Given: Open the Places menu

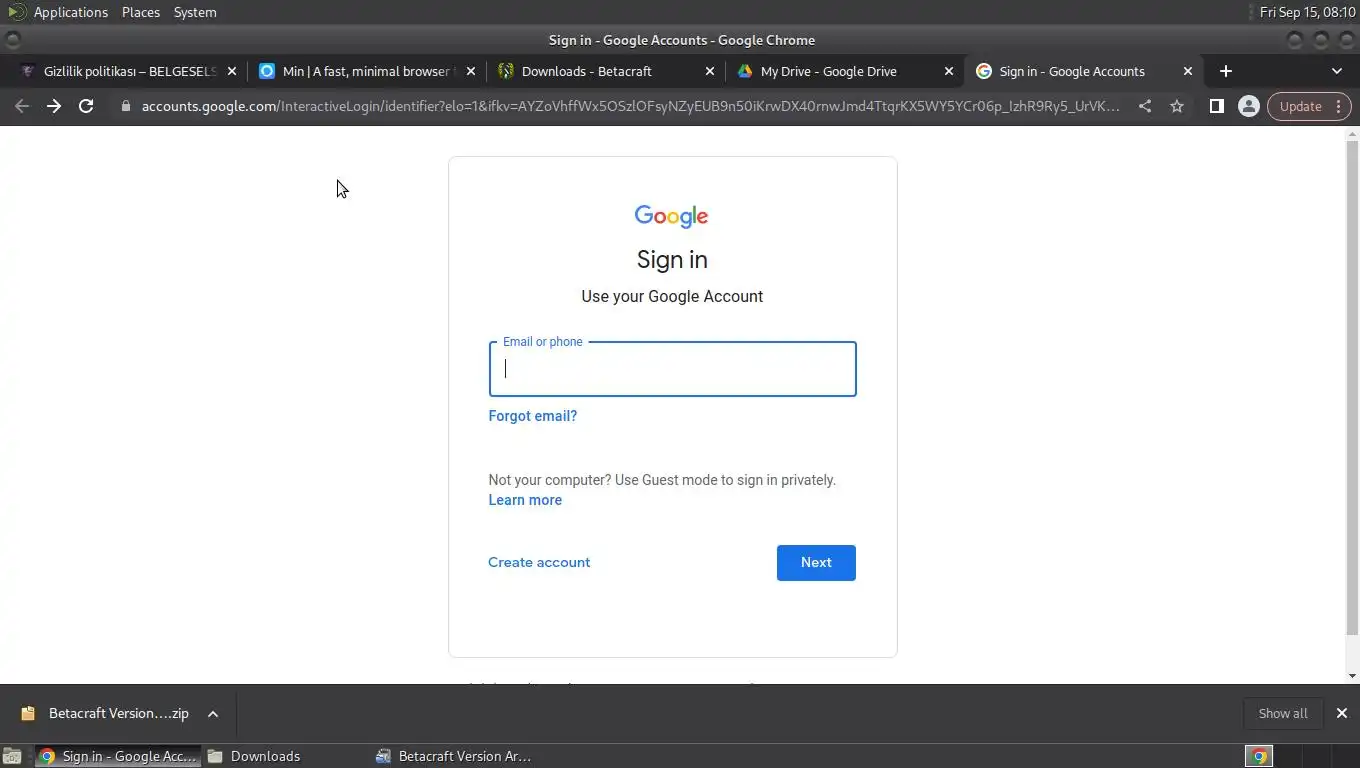Looking at the screenshot, I should tap(141, 12).
